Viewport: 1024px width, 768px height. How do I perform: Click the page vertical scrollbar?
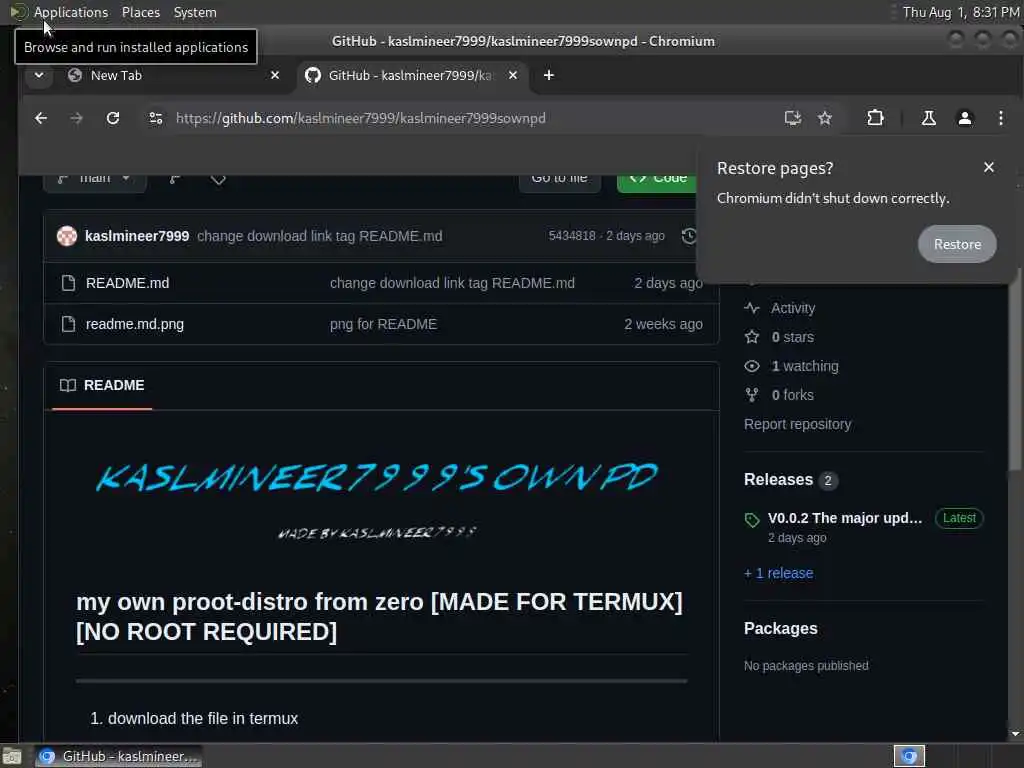click(x=1015, y=368)
